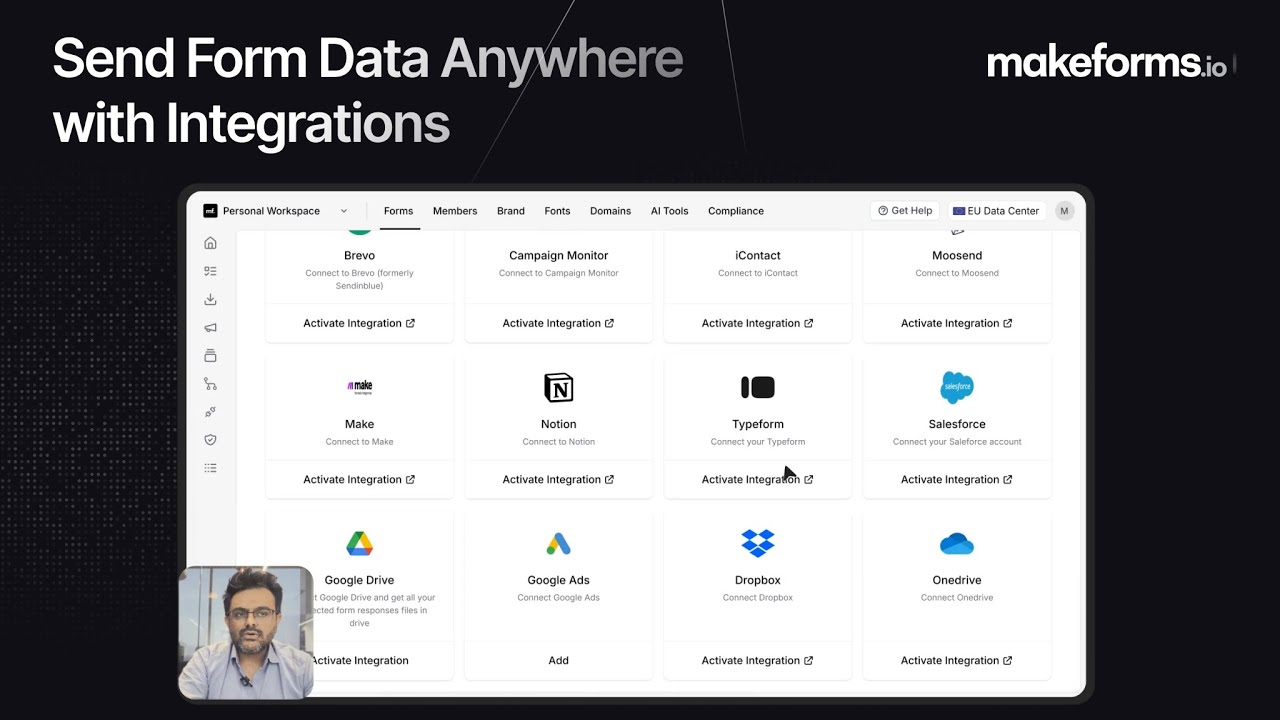Click 'Connect your Saleforce account' text
This screenshot has height=720, width=1280.
(957, 441)
